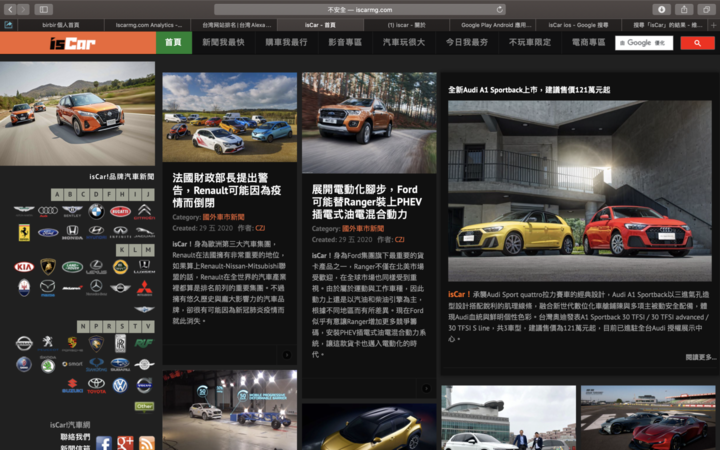The height and width of the screenshot is (450, 720).
Task: Open the Citroen brand logo
Action: click(144, 211)
